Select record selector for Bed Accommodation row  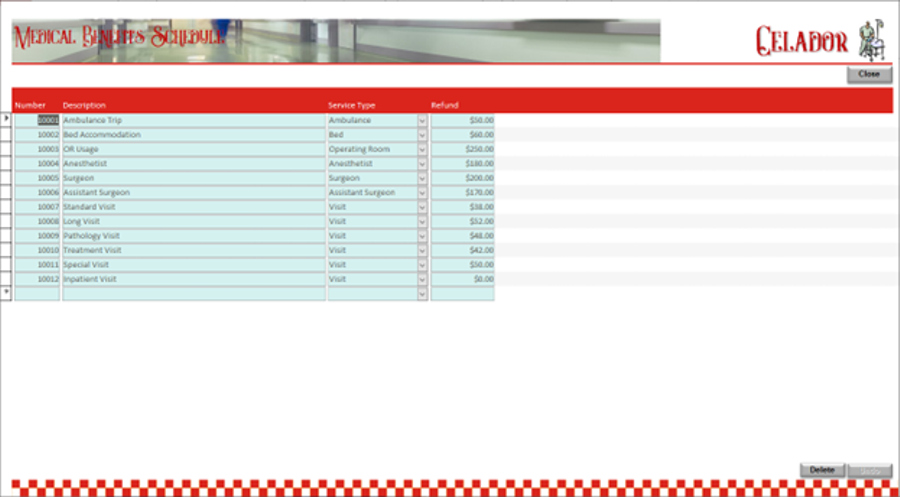(6, 135)
